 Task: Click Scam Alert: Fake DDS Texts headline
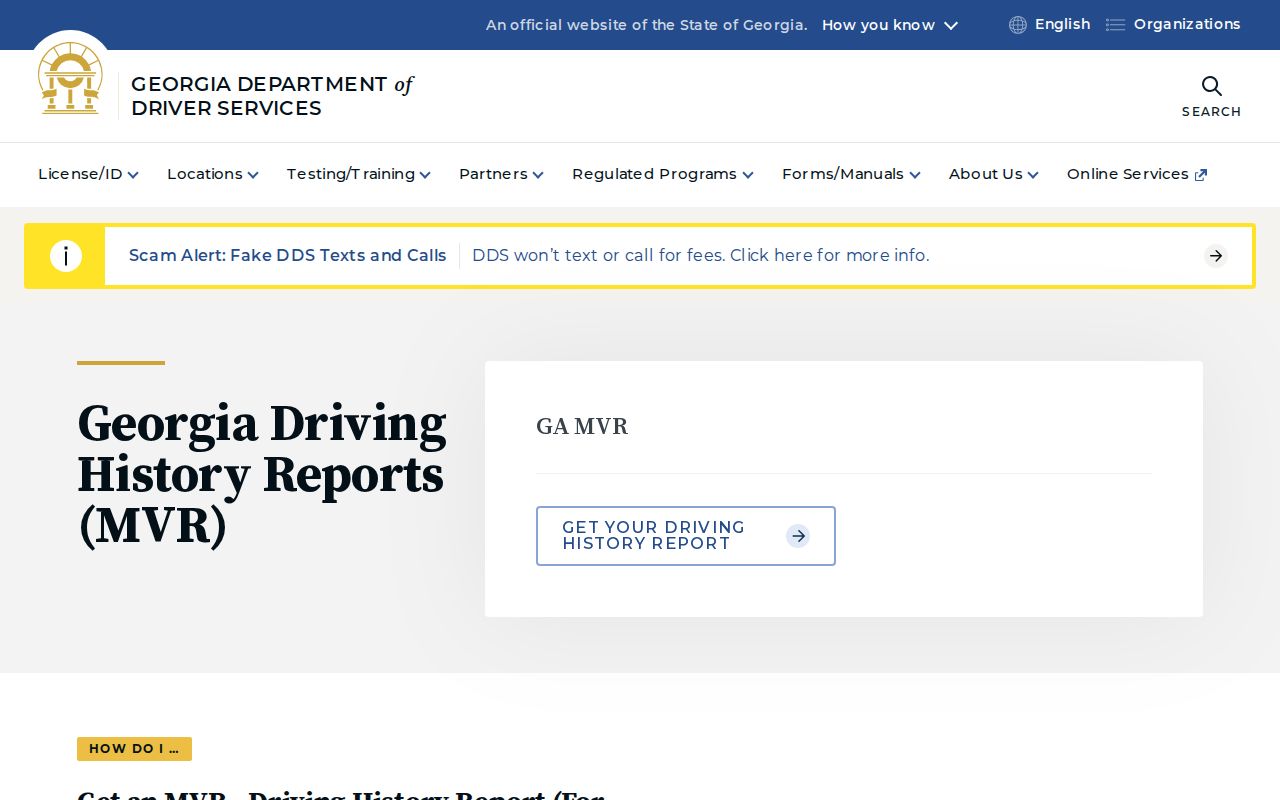tap(288, 256)
